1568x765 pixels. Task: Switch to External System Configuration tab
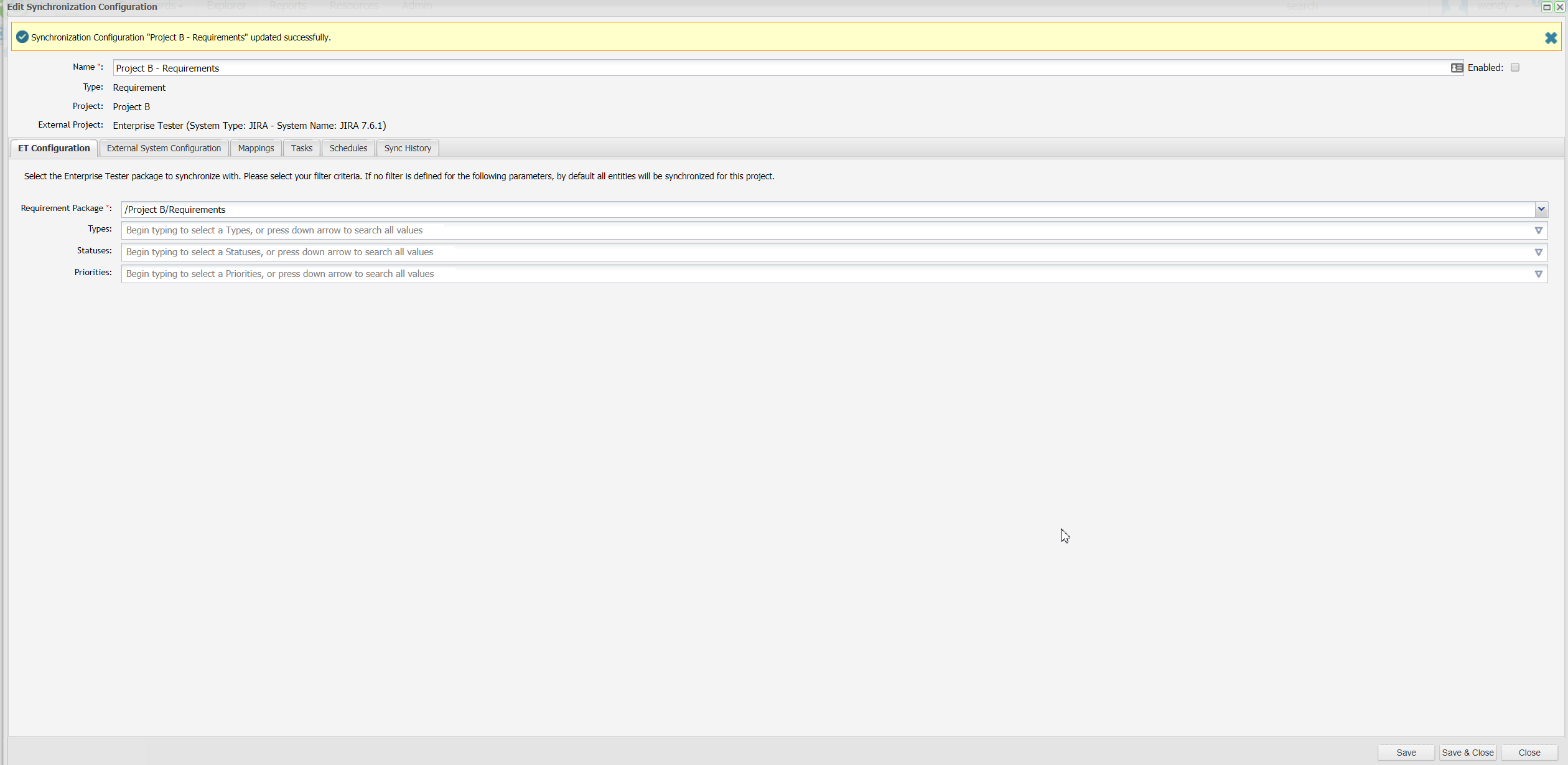pos(164,148)
